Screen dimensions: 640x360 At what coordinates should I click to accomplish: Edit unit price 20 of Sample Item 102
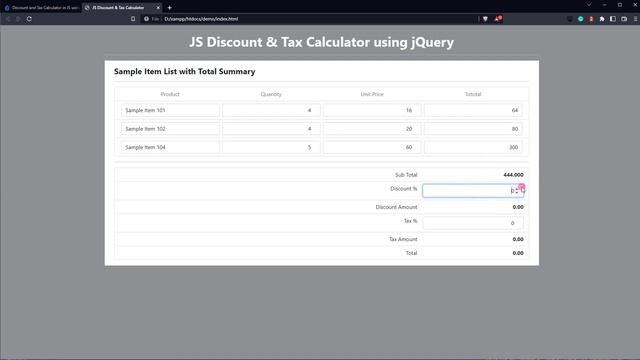point(372,129)
